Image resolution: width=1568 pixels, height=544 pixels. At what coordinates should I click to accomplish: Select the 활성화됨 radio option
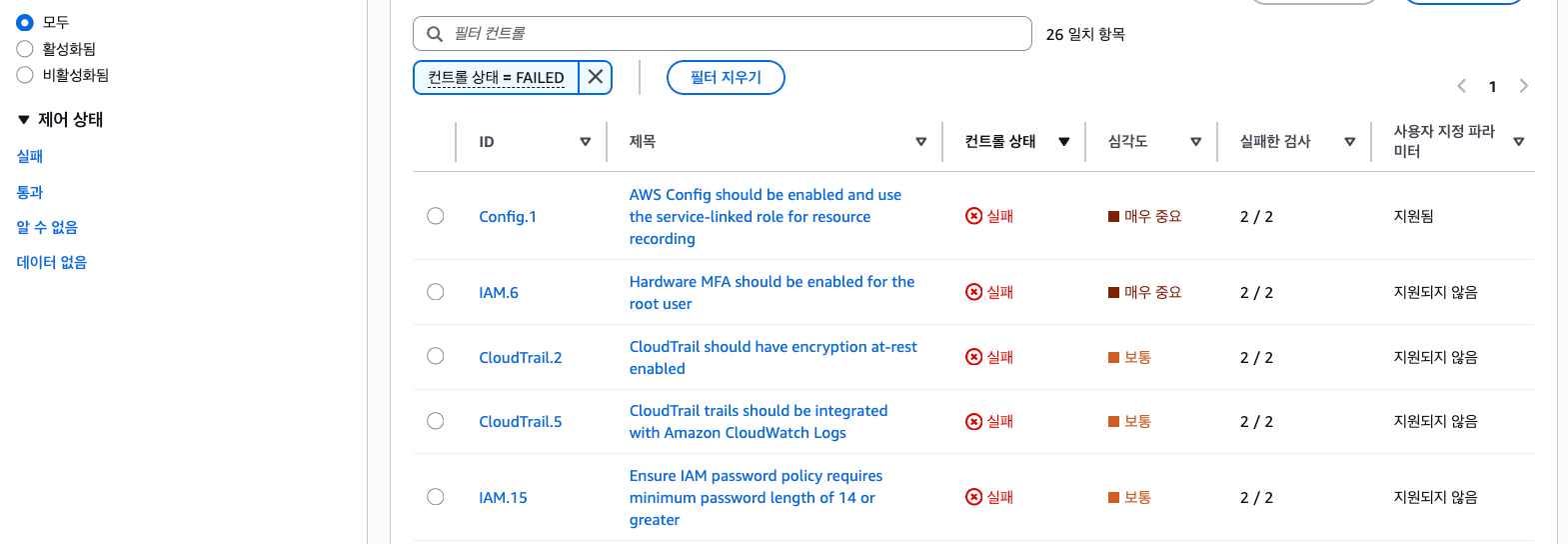click(25, 48)
